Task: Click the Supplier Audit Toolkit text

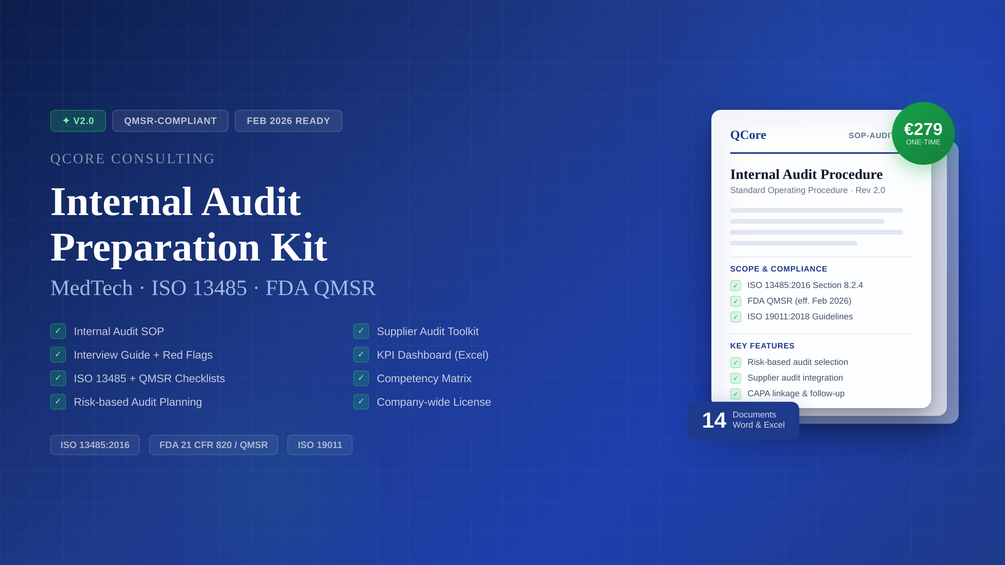Action: tap(428, 332)
